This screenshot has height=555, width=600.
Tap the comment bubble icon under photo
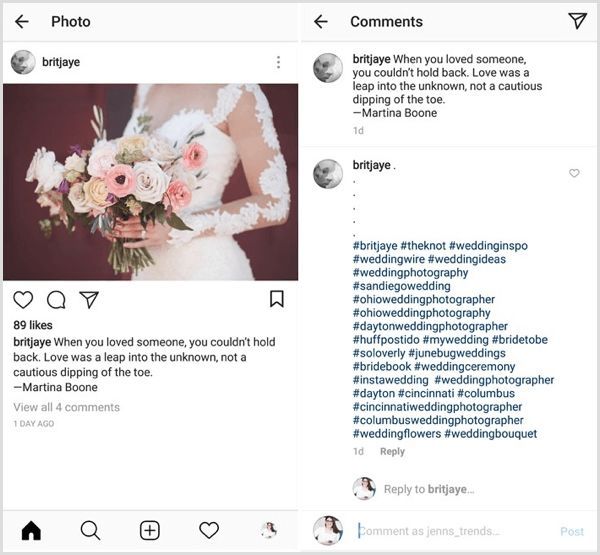(56, 299)
